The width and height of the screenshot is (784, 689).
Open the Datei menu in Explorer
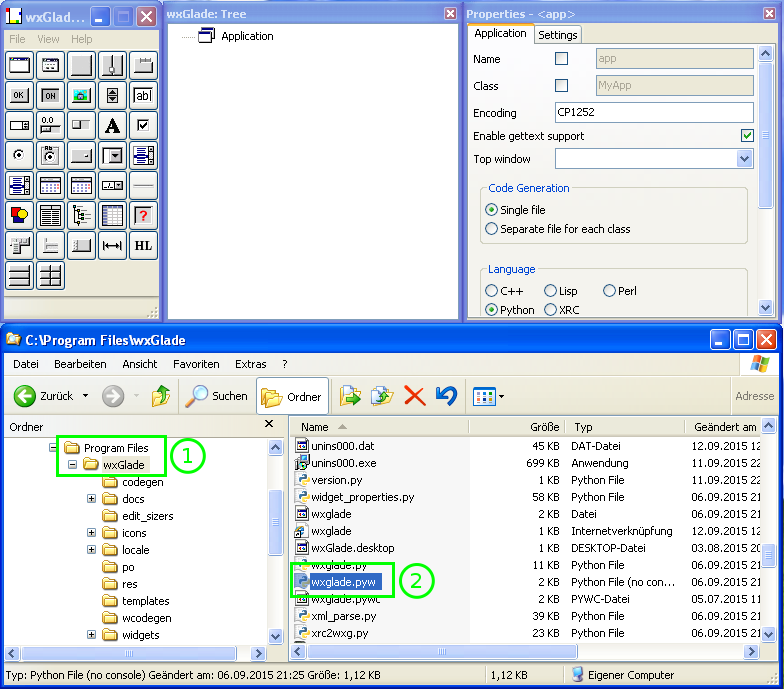pyautogui.click(x=26, y=364)
